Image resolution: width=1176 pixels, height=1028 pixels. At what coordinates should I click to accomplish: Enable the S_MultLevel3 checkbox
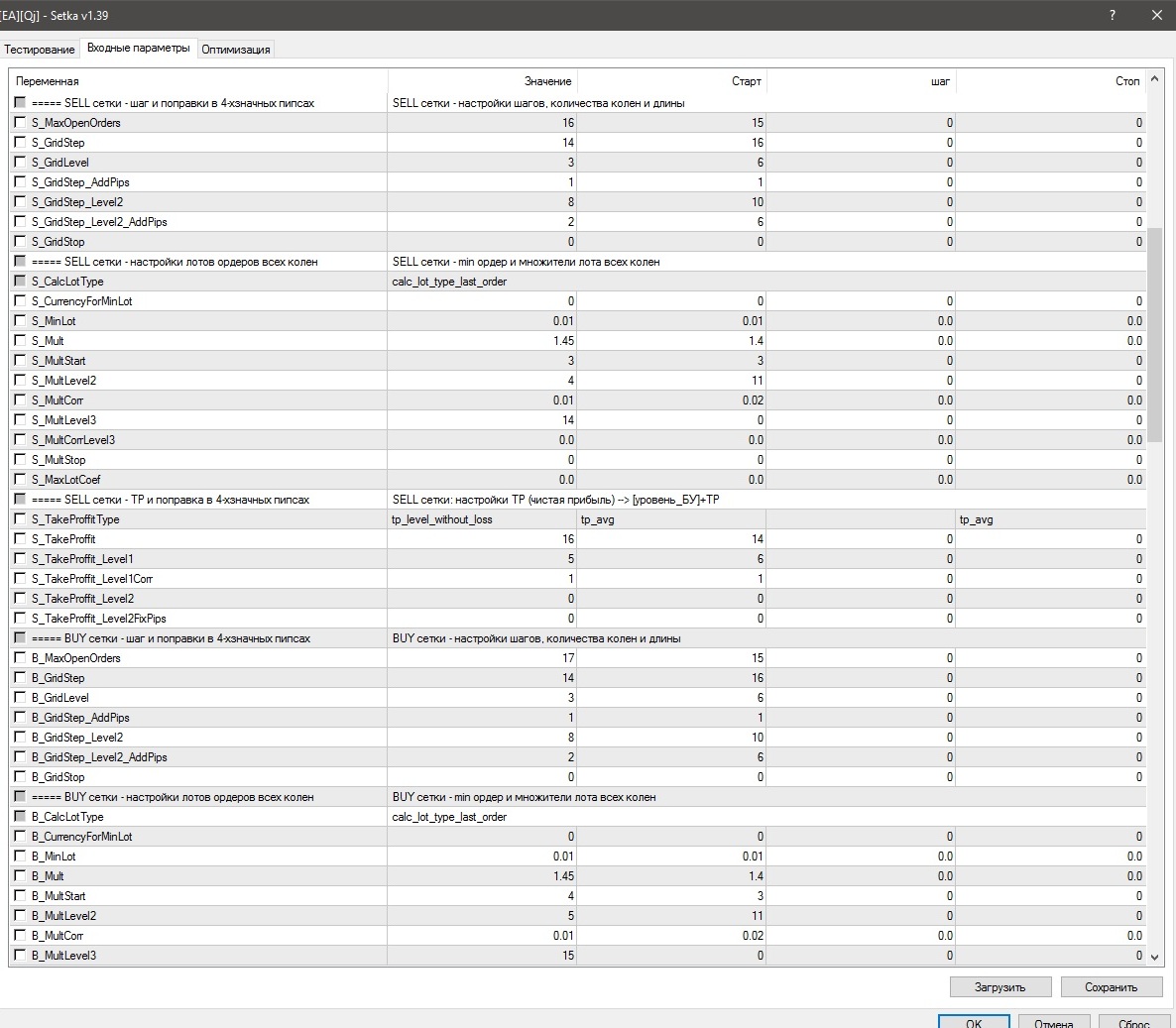pyautogui.click(x=20, y=420)
